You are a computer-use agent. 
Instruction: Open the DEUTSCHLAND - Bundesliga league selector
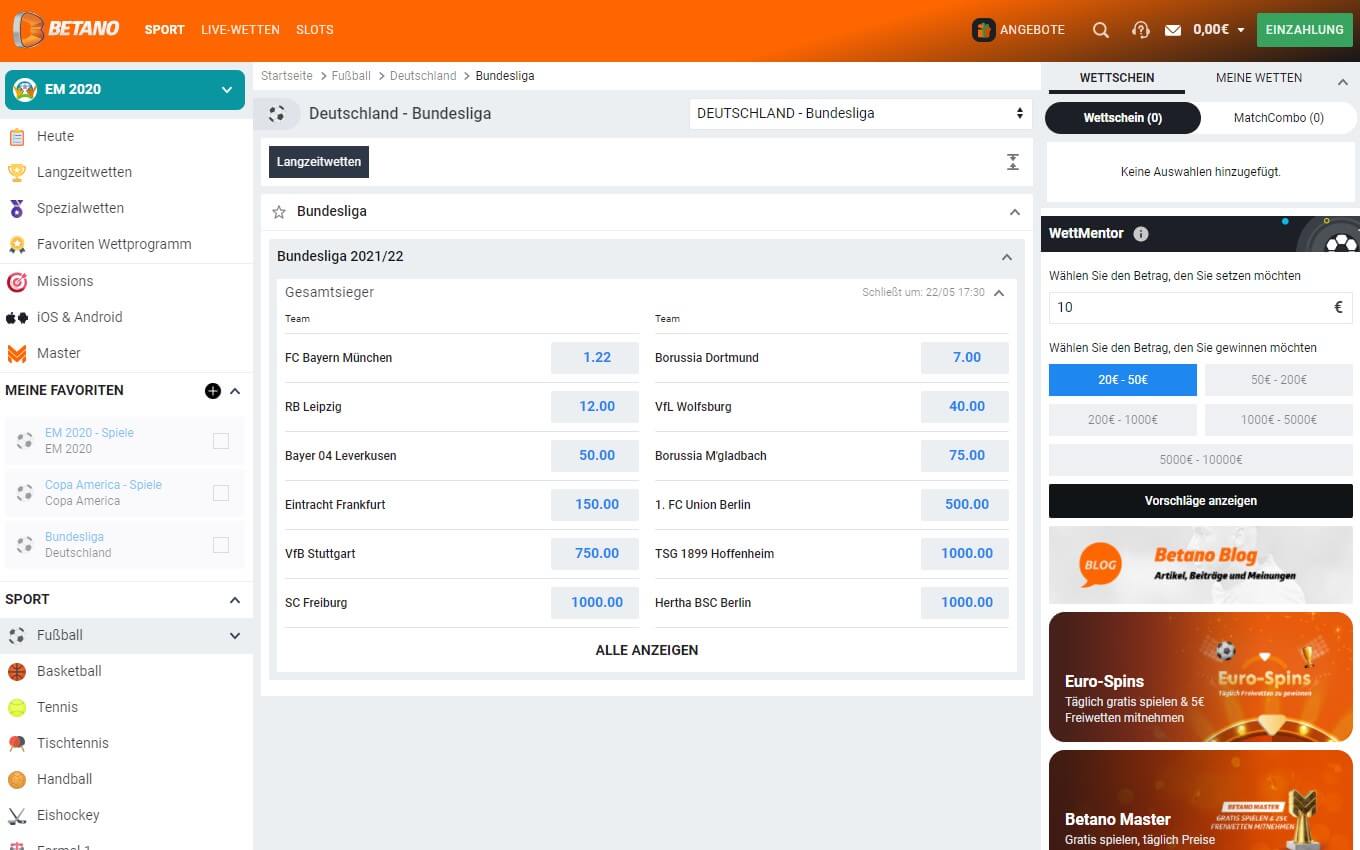[861, 114]
